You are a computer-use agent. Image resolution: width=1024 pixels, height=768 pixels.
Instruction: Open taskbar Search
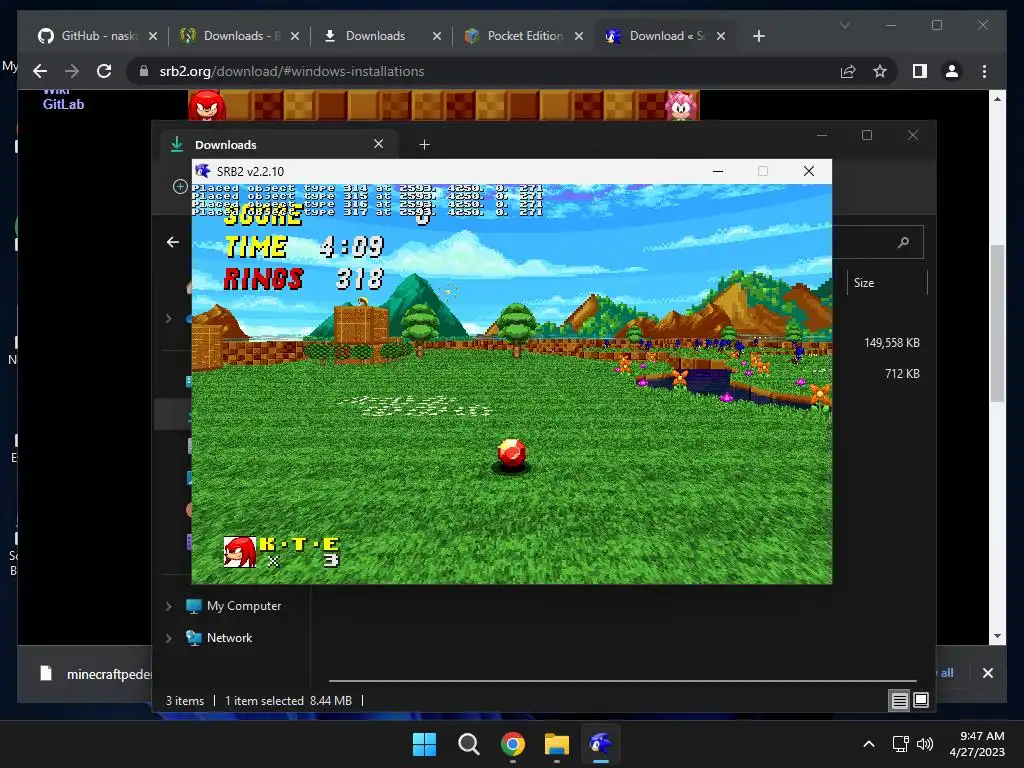[x=468, y=744]
